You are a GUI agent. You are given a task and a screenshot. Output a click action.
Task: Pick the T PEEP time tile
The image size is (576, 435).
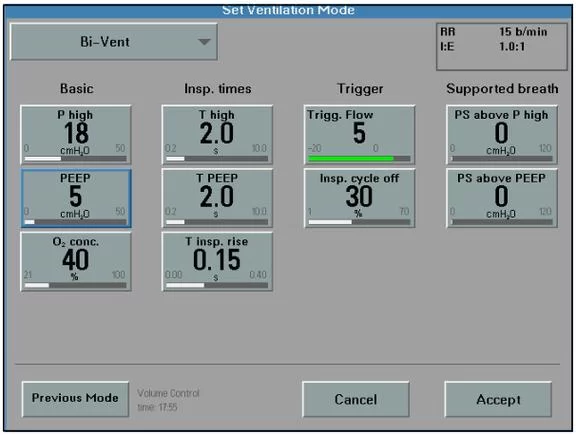(217, 198)
